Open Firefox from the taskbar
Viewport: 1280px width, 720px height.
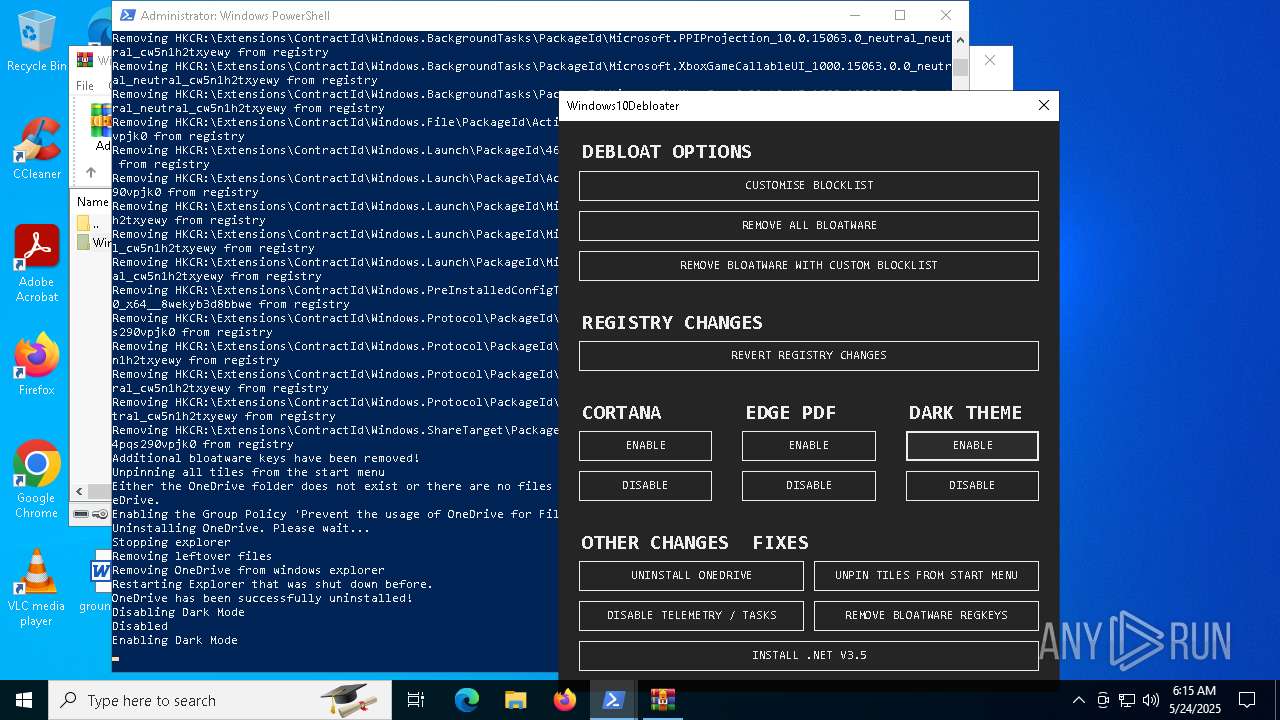564,700
